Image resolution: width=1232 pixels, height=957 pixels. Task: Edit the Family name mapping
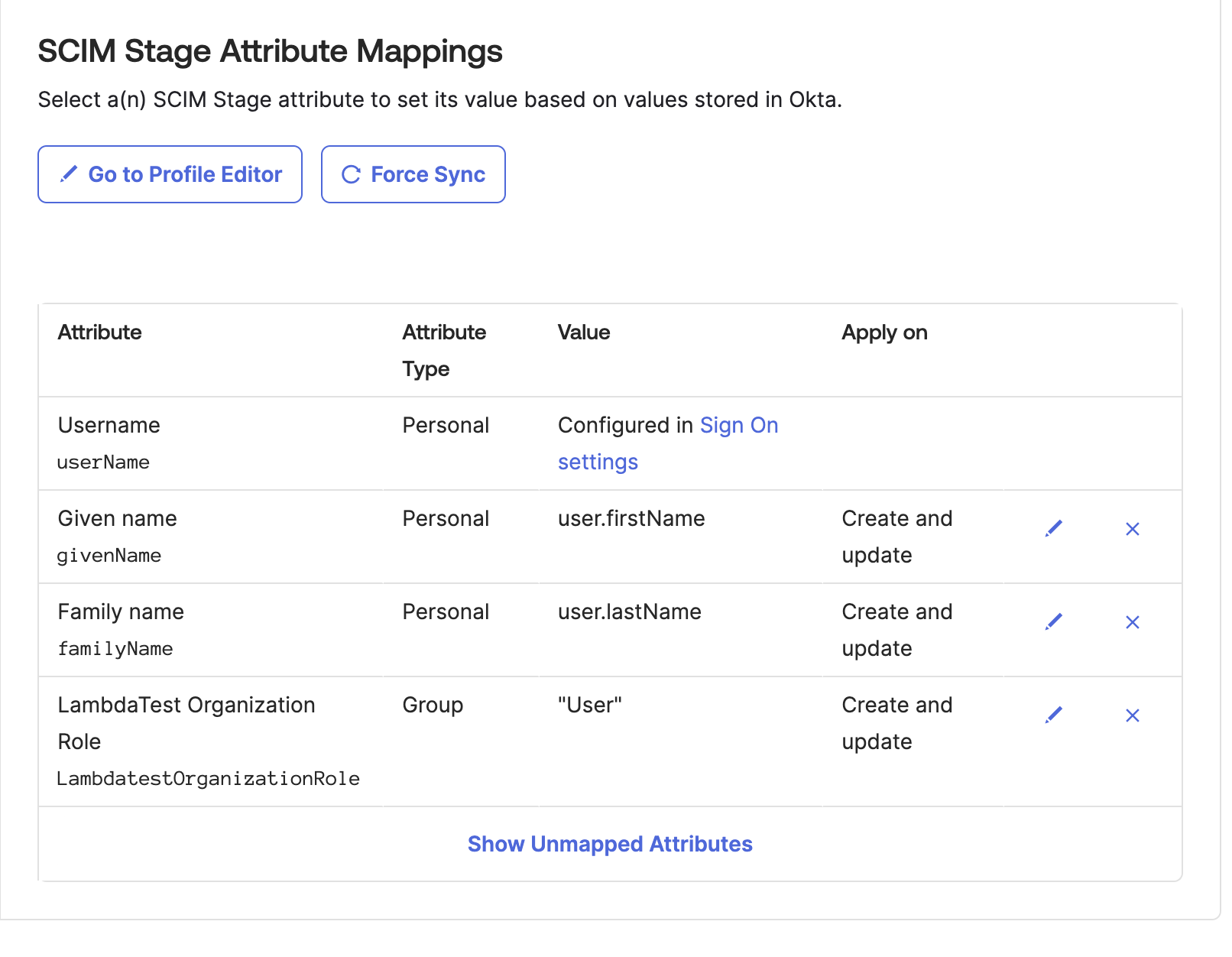(x=1053, y=621)
